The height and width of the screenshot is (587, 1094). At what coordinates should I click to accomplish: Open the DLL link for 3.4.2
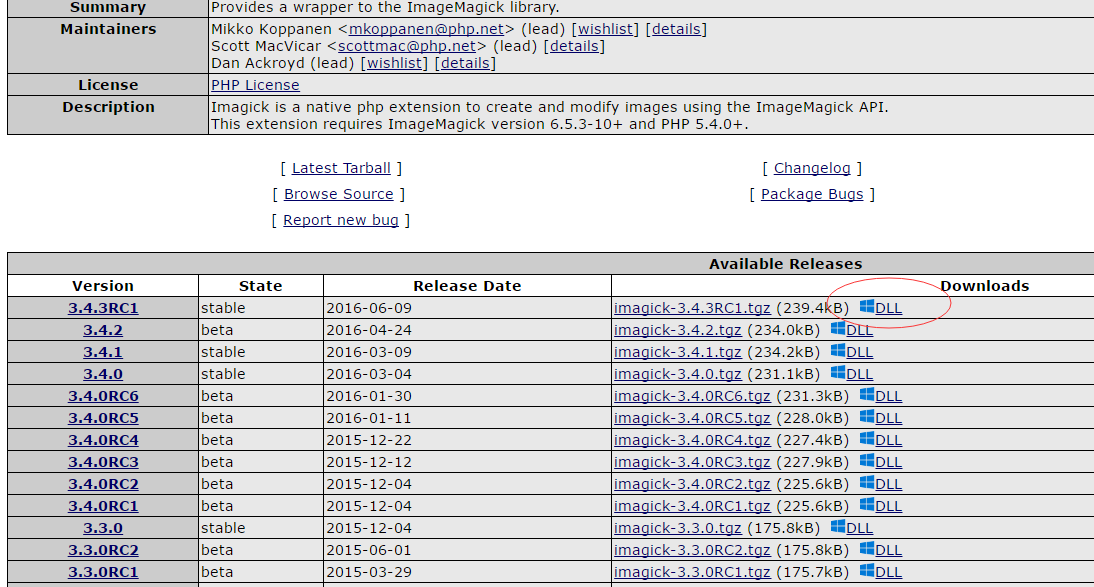pyautogui.click(x=860, y=330)
